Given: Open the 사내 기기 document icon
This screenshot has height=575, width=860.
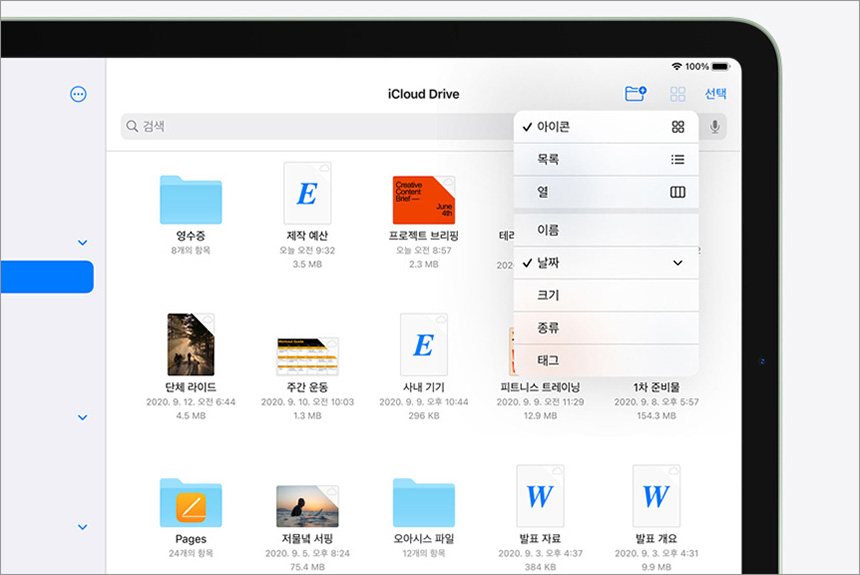Looking at the screenshot, I should pos(424,345).
